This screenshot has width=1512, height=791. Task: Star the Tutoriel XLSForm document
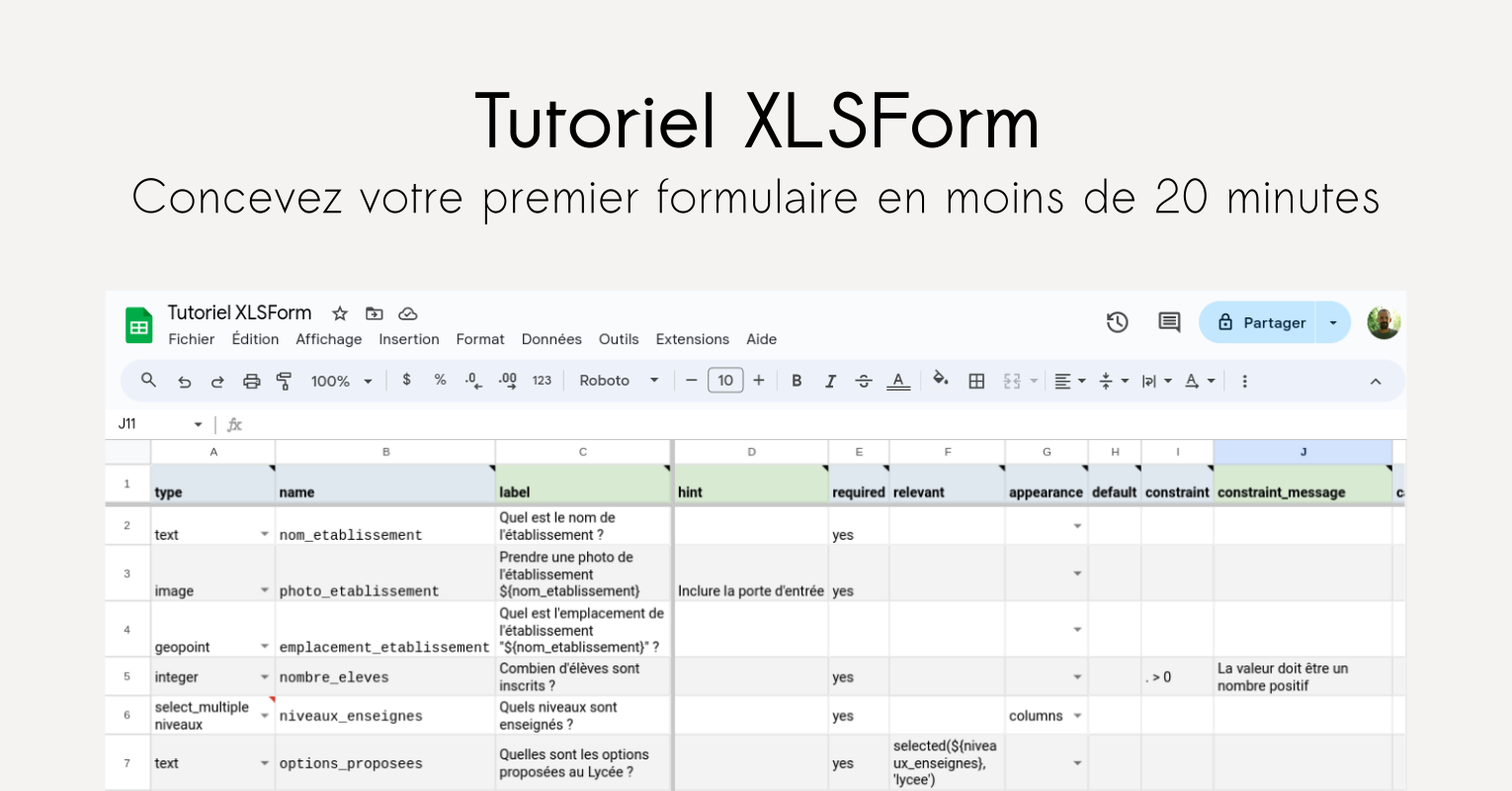click(340, 313)
